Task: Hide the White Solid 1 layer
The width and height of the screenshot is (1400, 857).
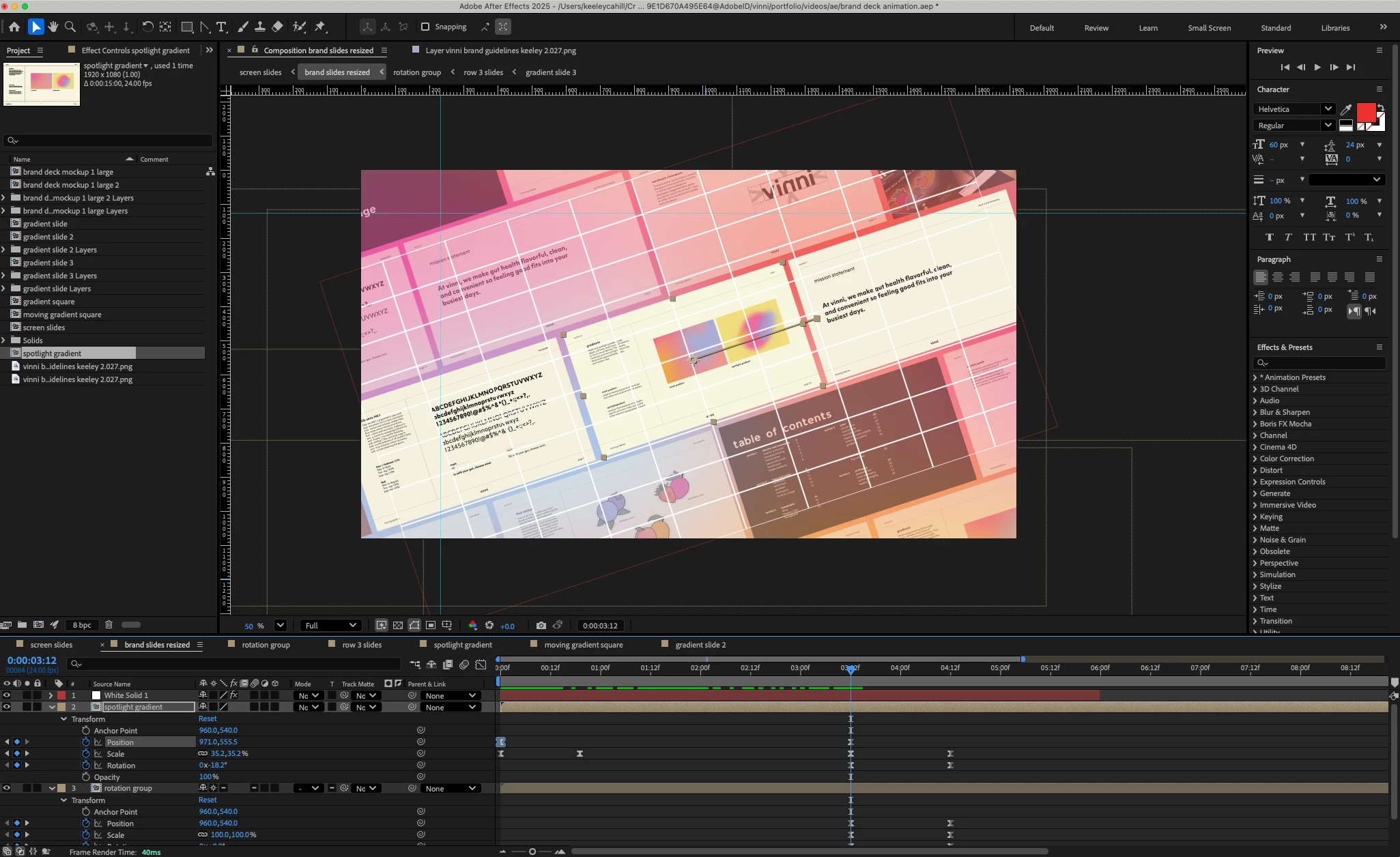Action: [7, 695]
